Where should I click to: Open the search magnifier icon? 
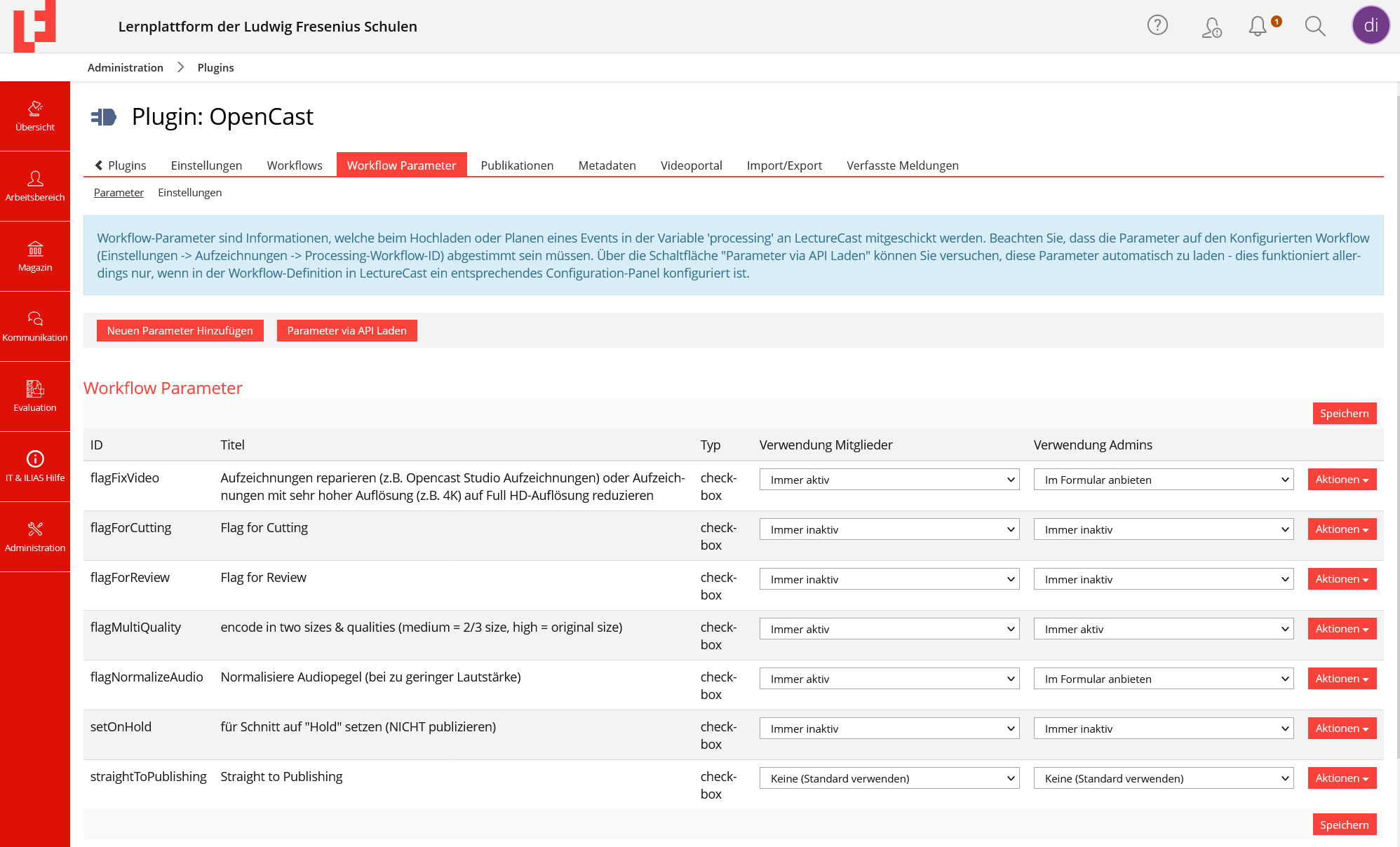pyautogui.click(x=1316, y=27)
